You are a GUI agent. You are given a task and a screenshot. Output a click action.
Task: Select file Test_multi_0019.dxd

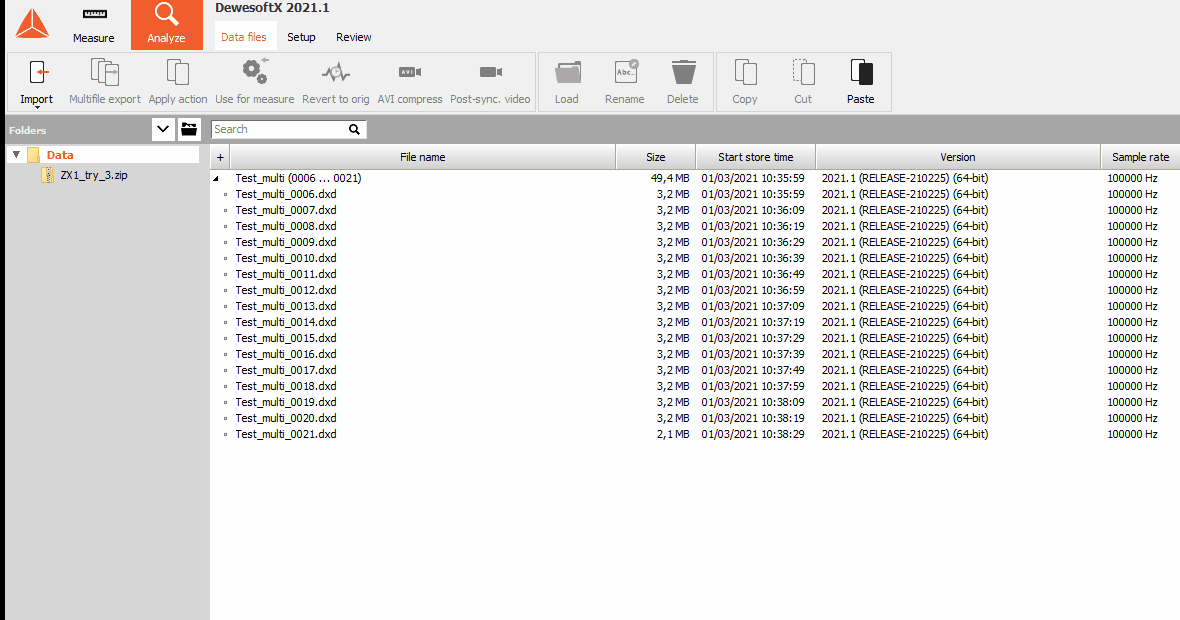(286, 402)
